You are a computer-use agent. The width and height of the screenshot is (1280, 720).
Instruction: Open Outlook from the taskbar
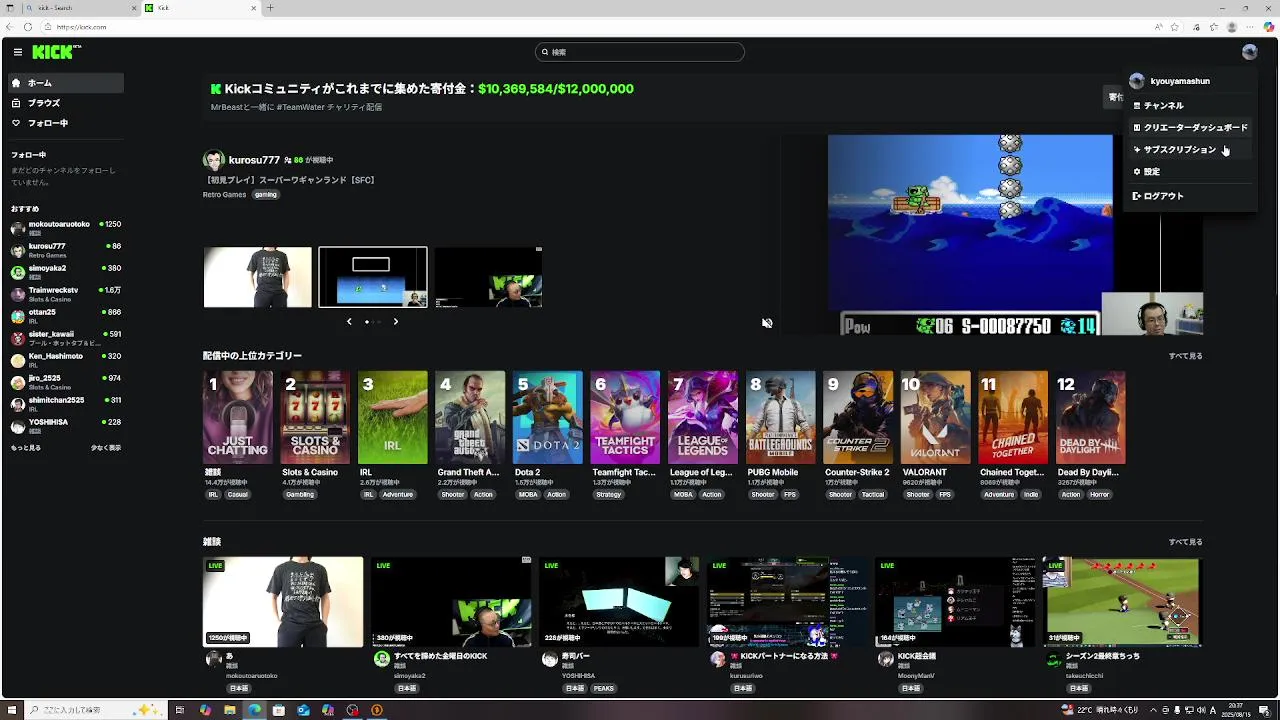[x=303, y=710]
